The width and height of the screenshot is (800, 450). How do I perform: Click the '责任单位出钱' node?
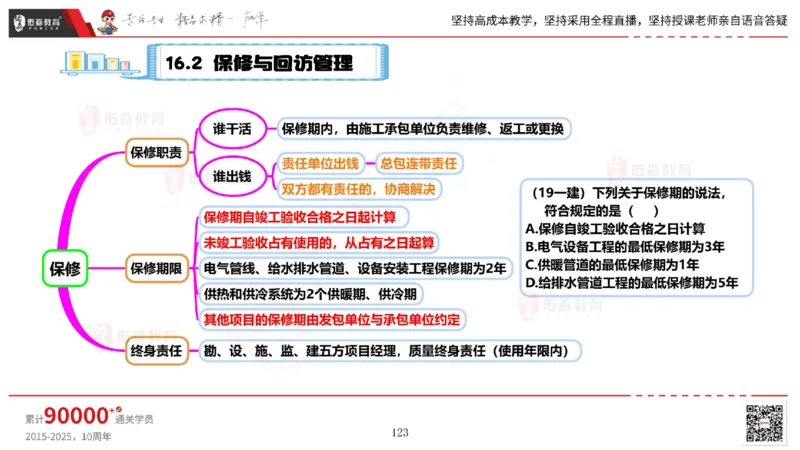(320, 163)
